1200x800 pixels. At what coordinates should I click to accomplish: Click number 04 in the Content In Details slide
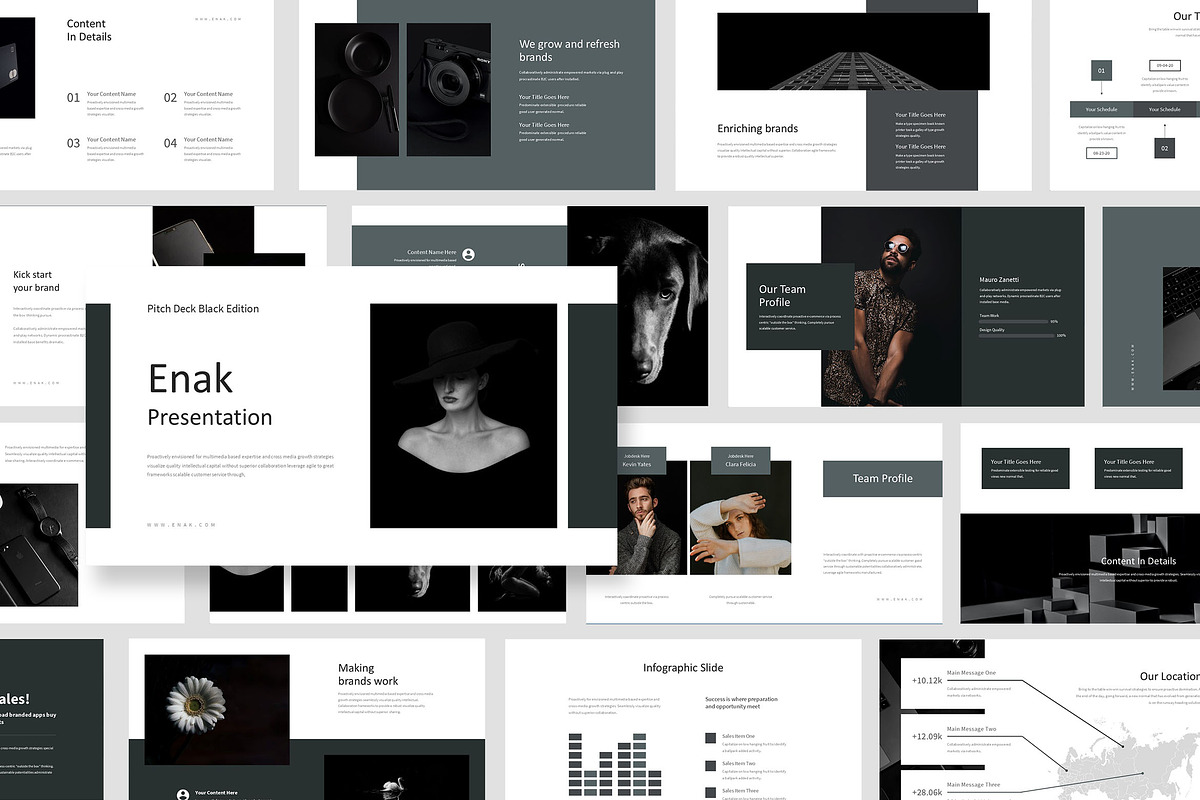pyautogui.click(x=170, y=143)
